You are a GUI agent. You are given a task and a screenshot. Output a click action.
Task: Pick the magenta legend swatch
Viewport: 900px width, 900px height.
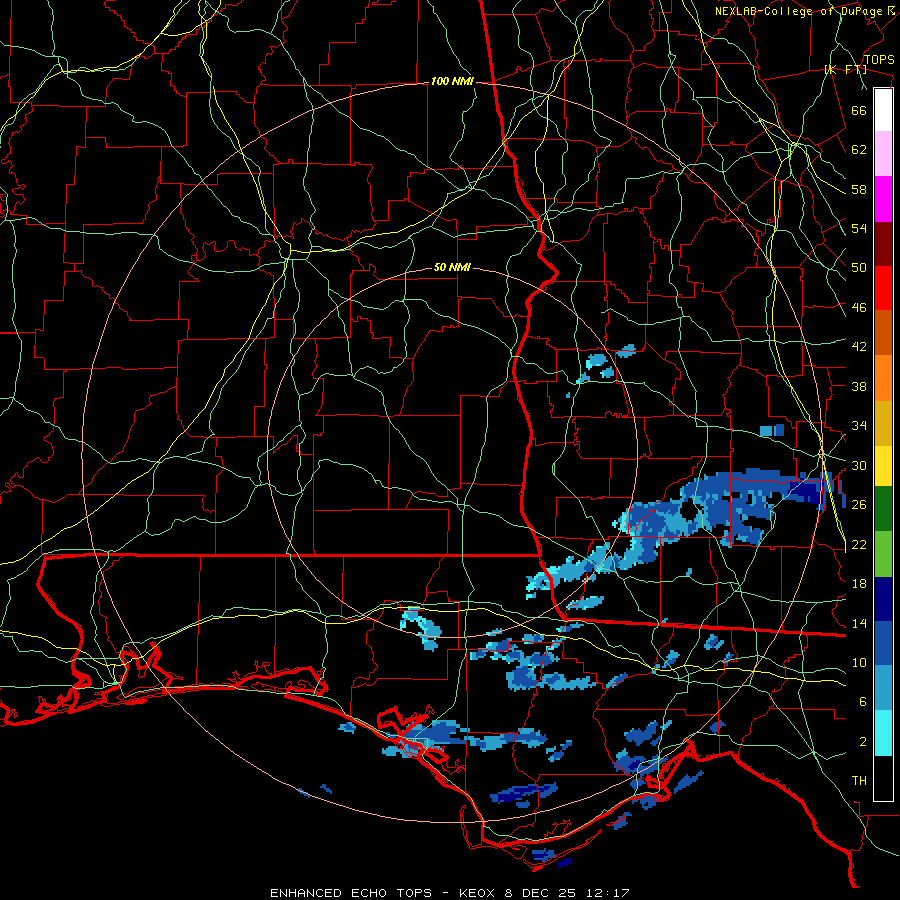(x=883, y=199)
